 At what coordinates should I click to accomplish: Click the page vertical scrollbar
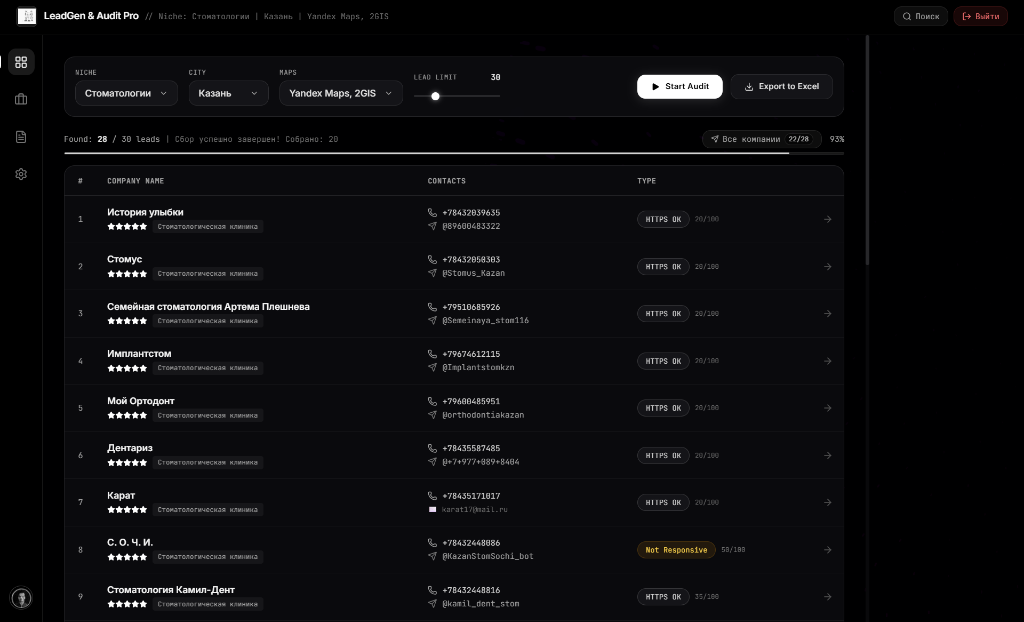click(x=867, y=150)
